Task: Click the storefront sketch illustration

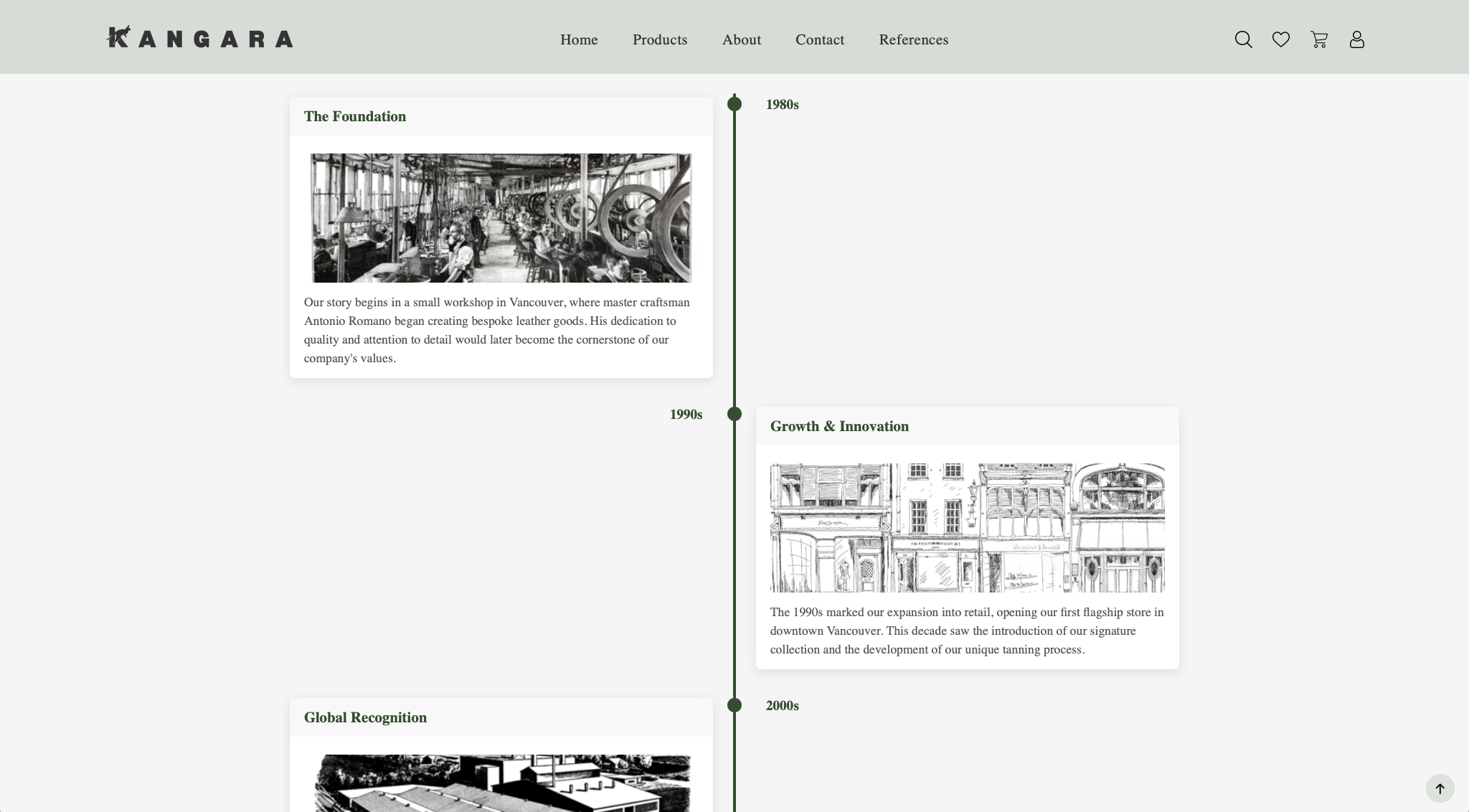Action: 968,528
